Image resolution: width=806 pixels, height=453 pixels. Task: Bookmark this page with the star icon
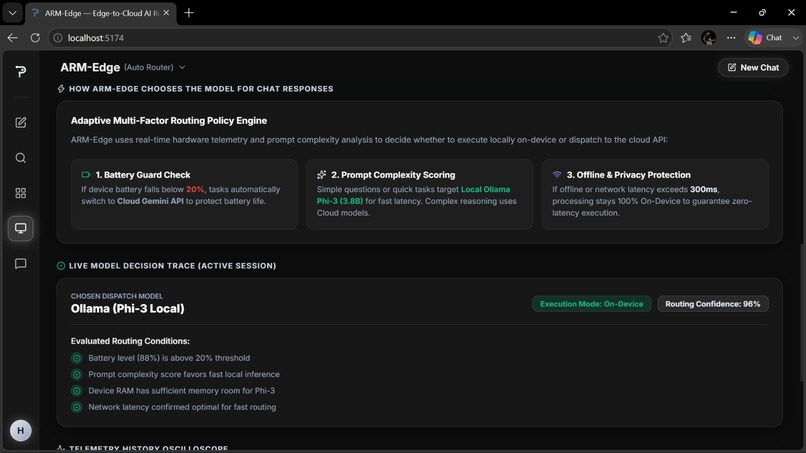pos(663,38)
